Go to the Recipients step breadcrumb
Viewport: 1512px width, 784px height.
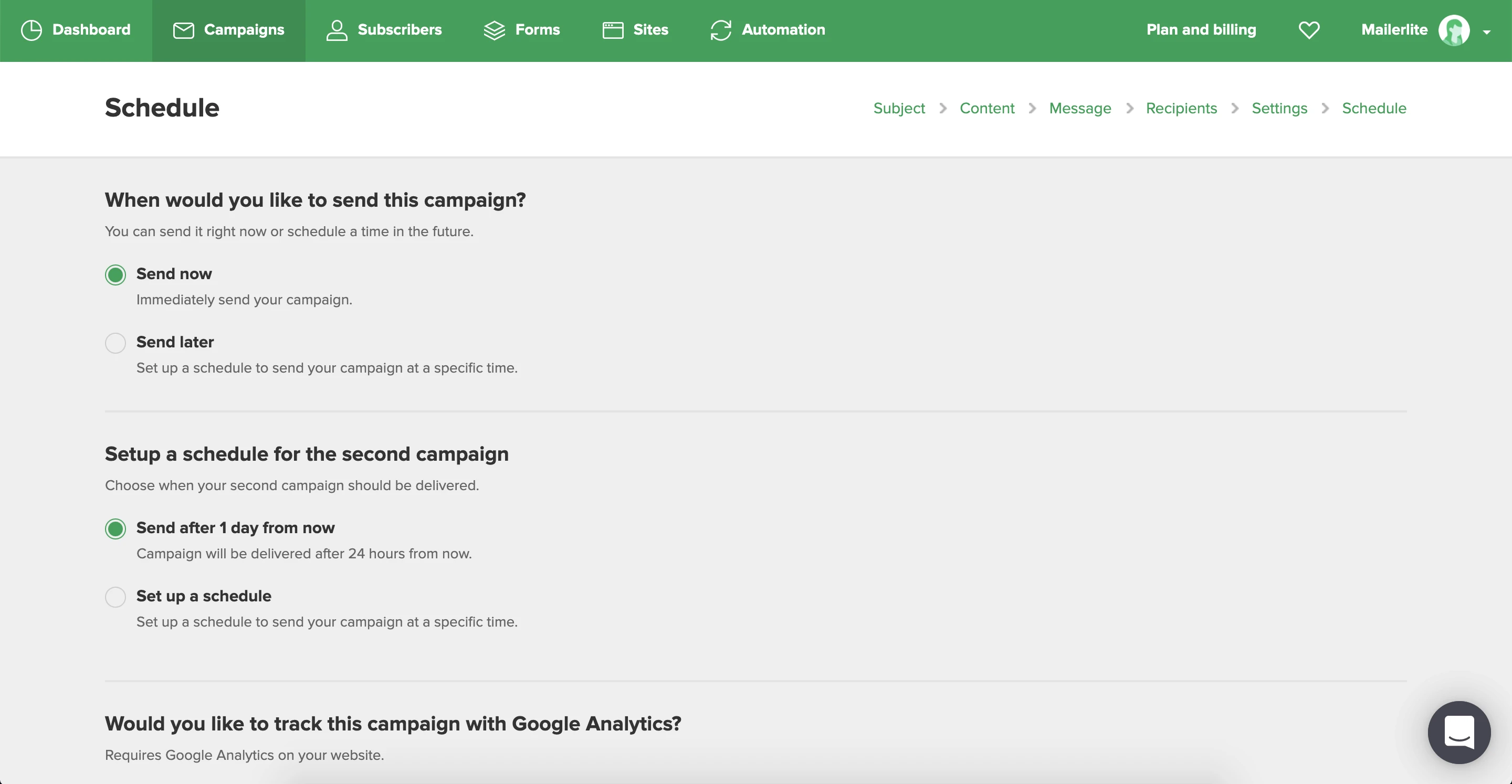click(x=1181, y=108)
